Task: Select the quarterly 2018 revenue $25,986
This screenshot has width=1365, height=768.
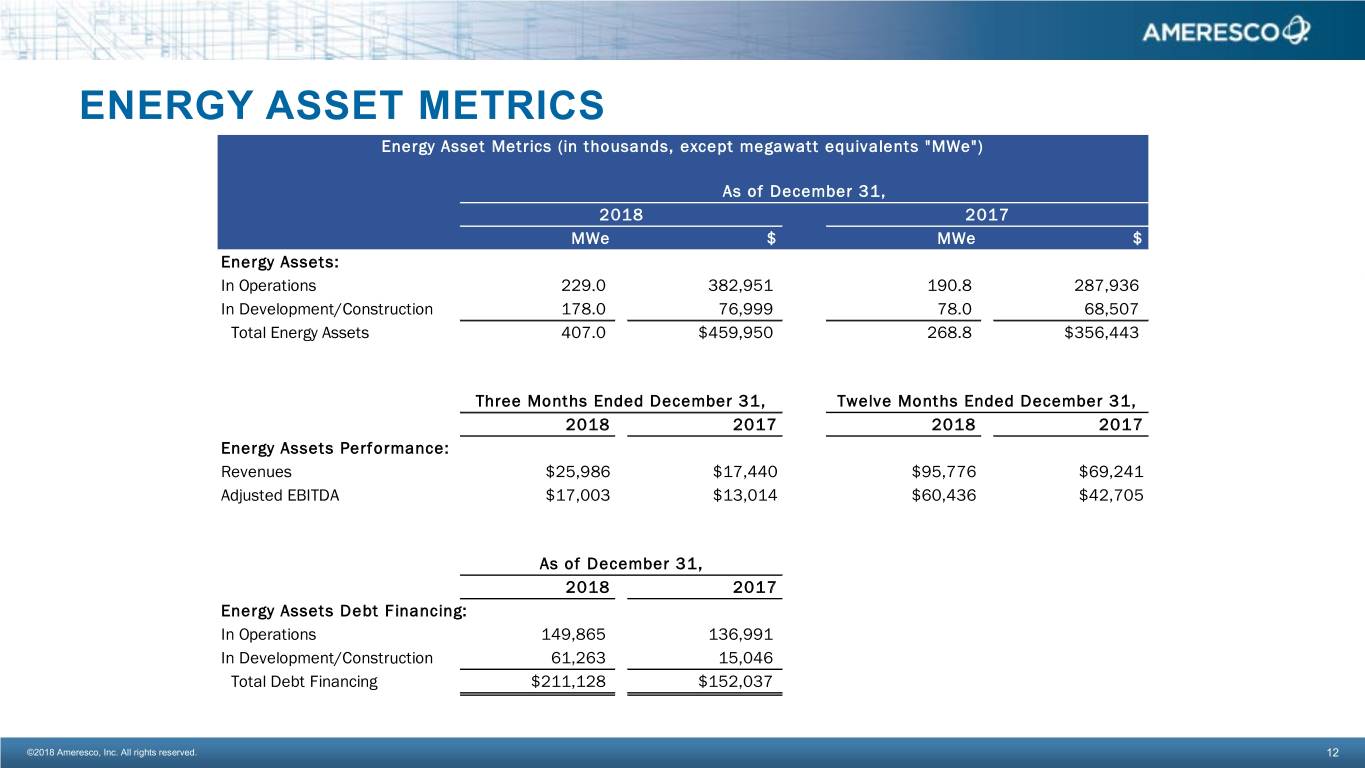Action: coord(577,471)
